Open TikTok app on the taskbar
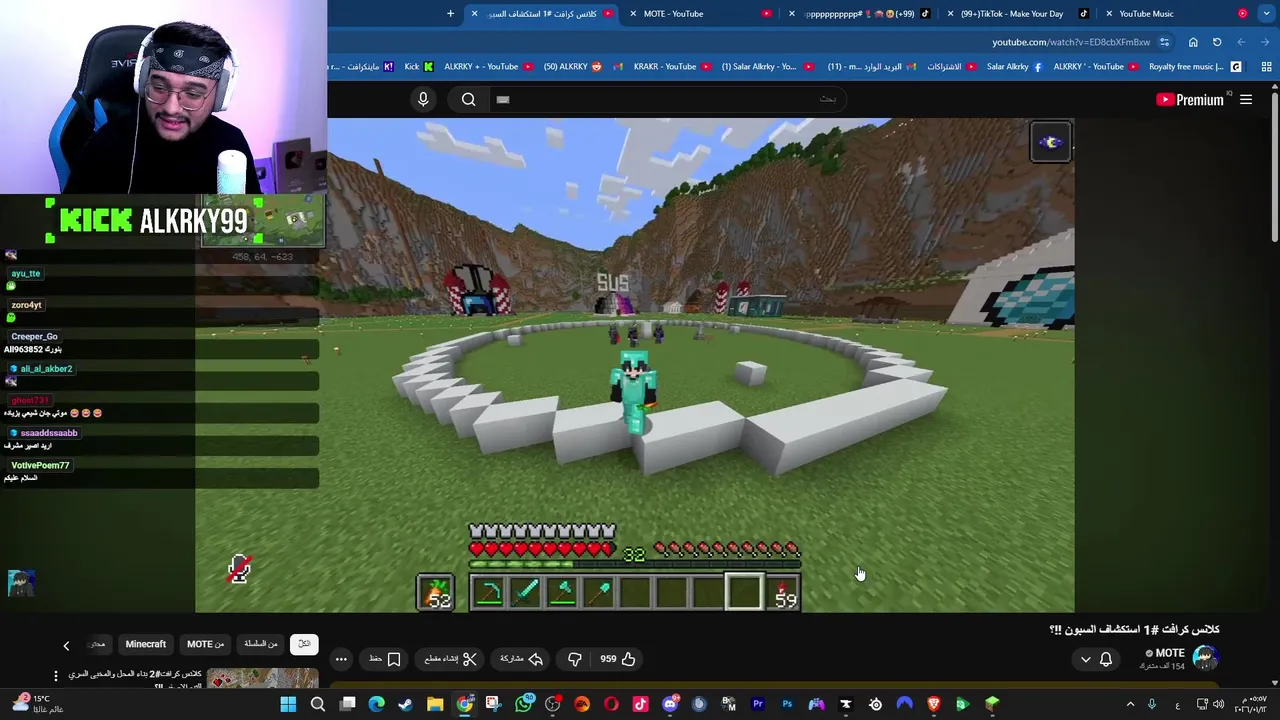This screenshot has width=1280, height=720. point(640,705)
